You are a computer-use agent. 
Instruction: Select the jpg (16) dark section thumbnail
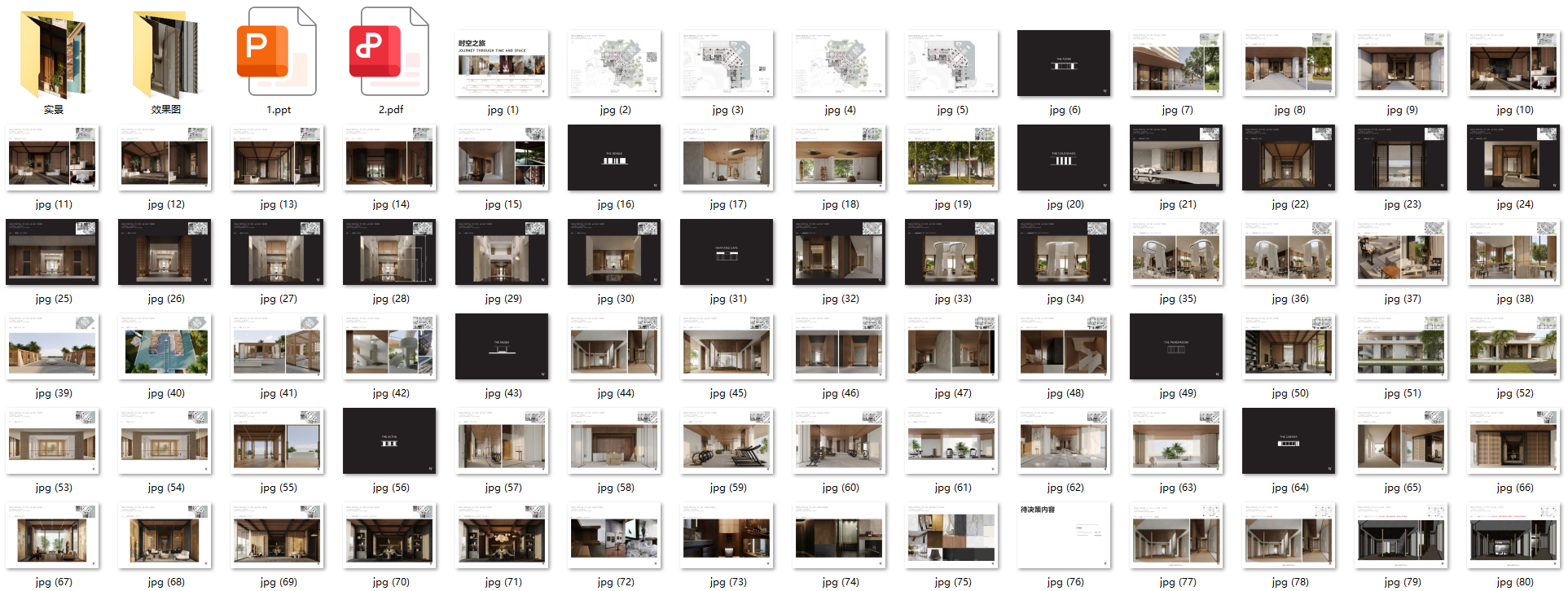tap(614, 158)
